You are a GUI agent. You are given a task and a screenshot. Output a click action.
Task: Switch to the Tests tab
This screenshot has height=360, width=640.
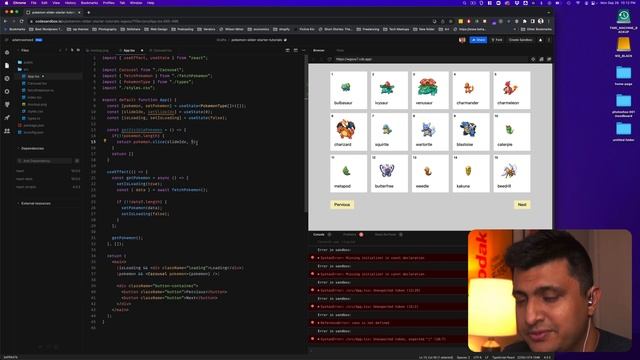click(340, 50)
